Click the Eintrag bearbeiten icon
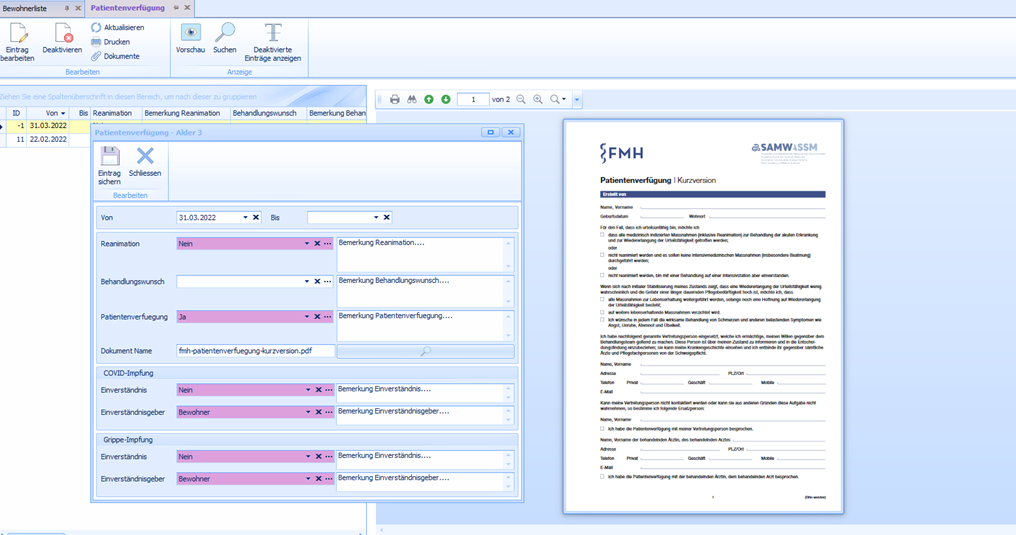The image size is (1016, 535). pos(17,35)
